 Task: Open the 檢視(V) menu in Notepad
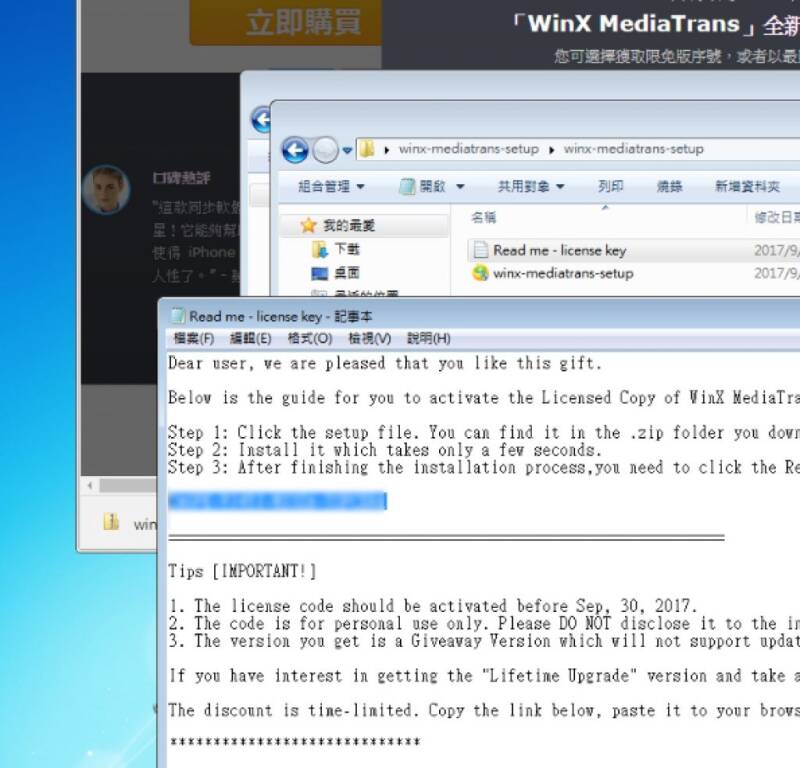[x=369, y=338]
